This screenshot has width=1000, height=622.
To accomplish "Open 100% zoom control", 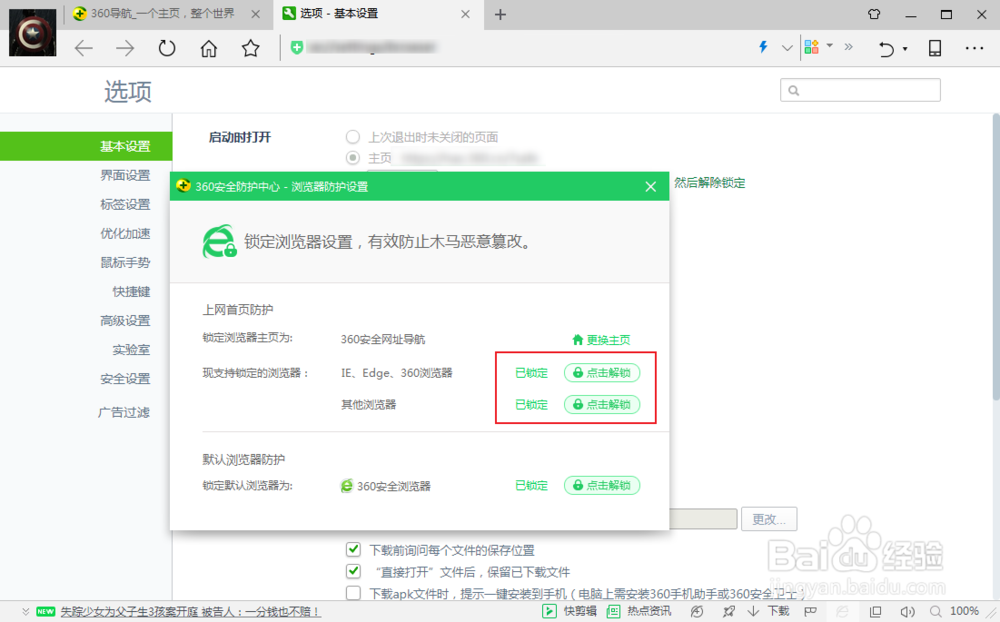I will (955, 611).
